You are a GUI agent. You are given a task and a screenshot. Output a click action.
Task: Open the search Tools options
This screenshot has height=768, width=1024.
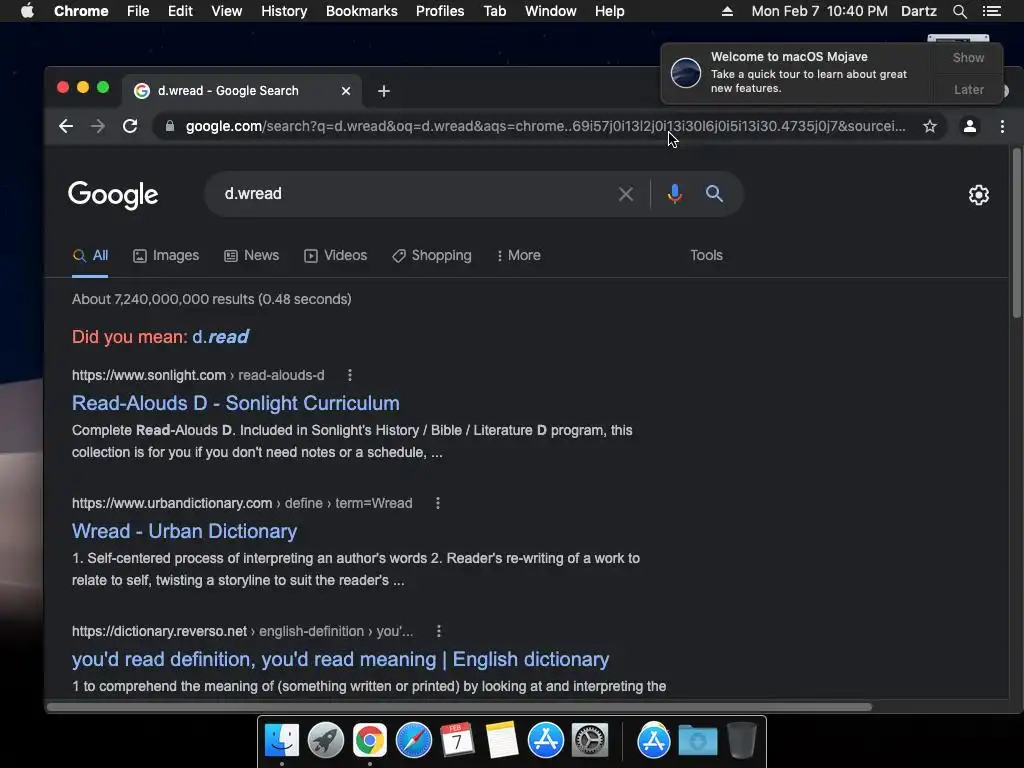click(x=706, y=255)
